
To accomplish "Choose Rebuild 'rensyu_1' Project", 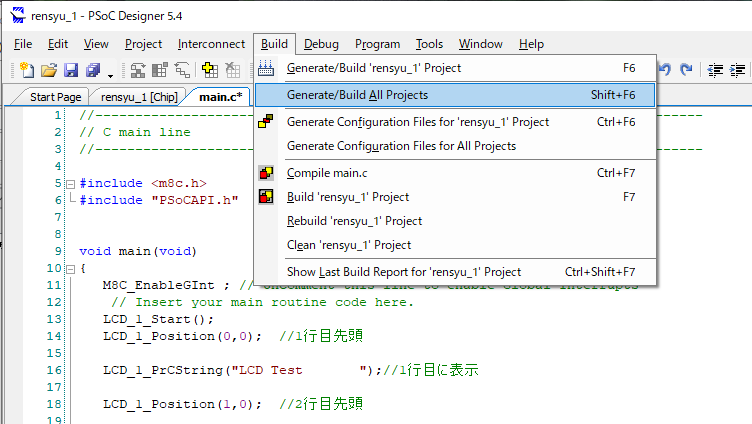I will [455, 221].
